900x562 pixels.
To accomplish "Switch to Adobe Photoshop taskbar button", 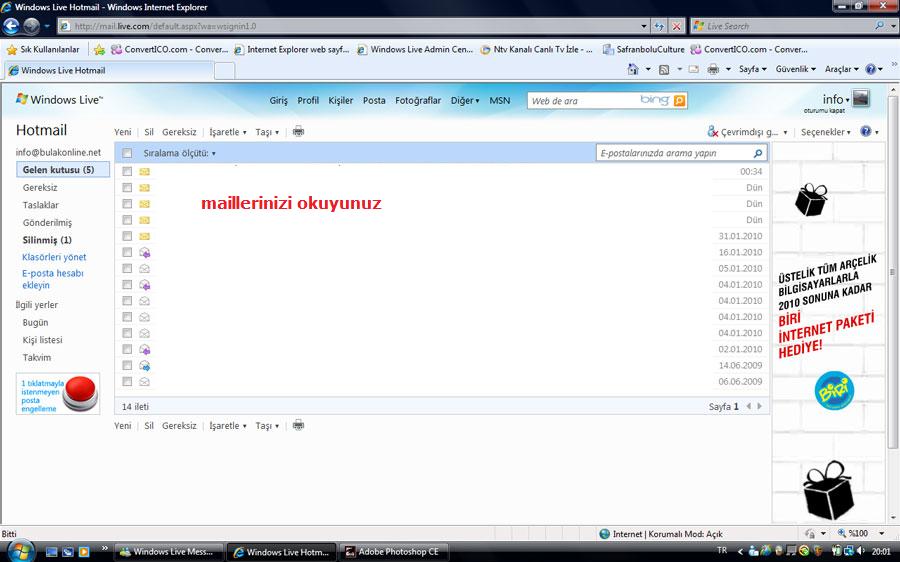I will [393, 552].
